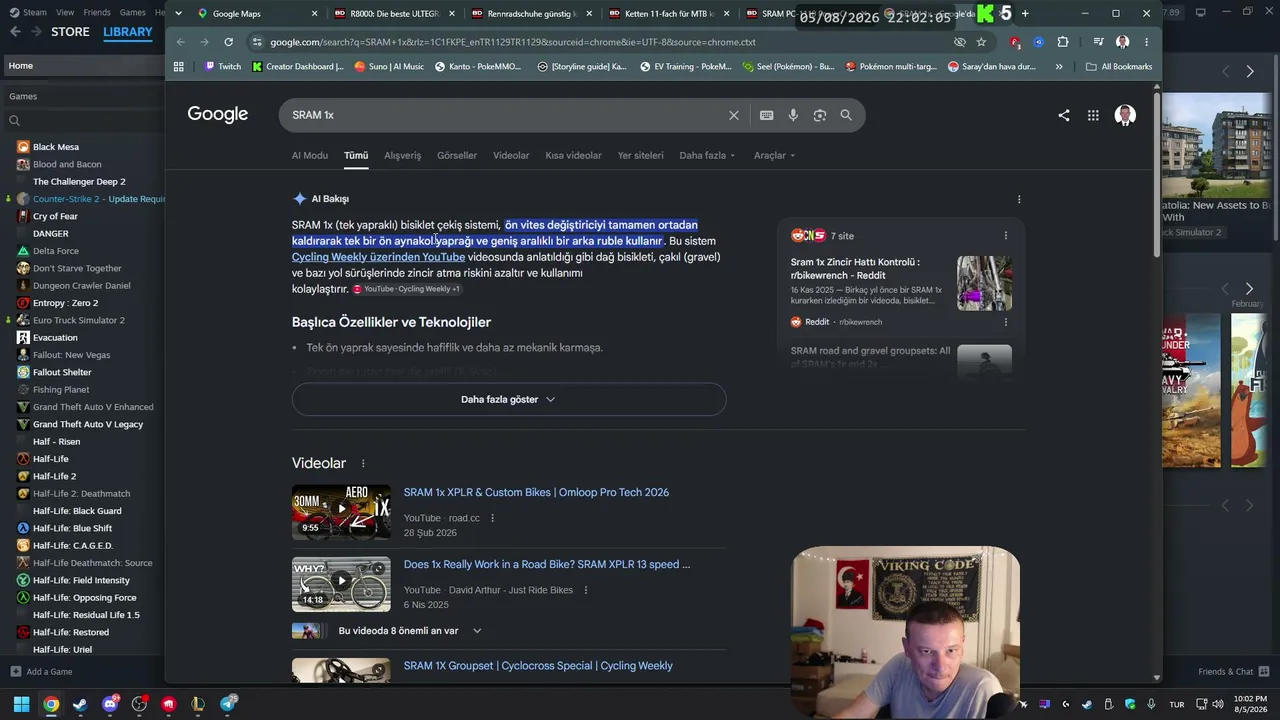Open the 7 site sources menu

click(1005, 236)
